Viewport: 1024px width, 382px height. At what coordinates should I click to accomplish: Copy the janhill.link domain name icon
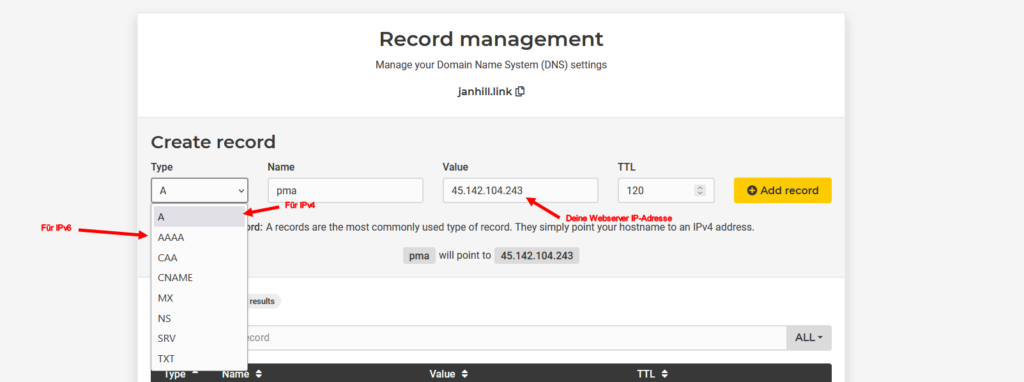520,91
